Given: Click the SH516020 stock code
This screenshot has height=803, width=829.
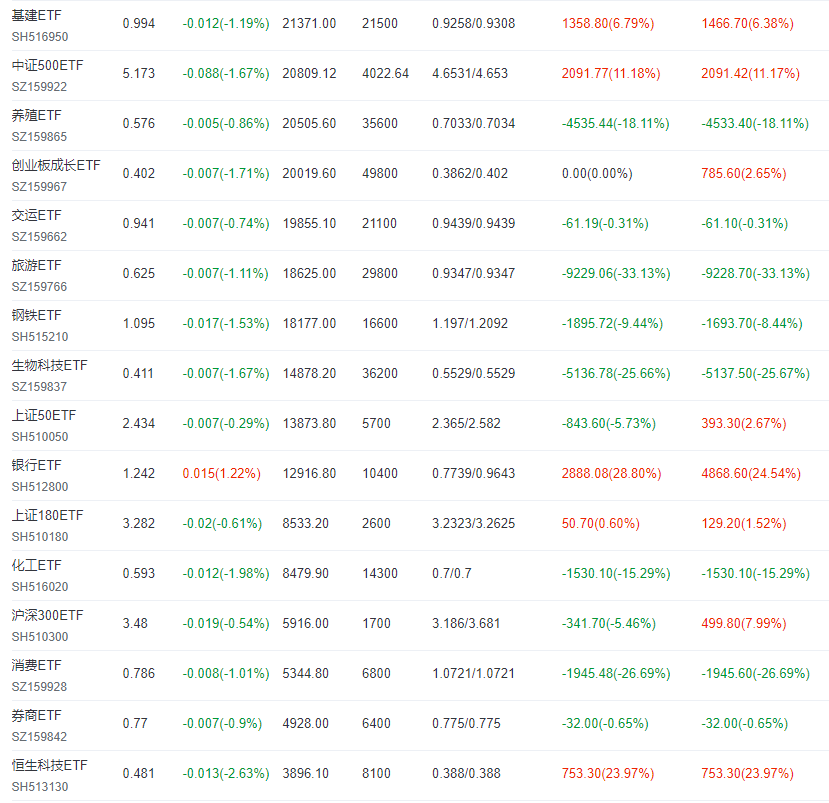Looking at the screenshot, I should click(x=40, y=587).
